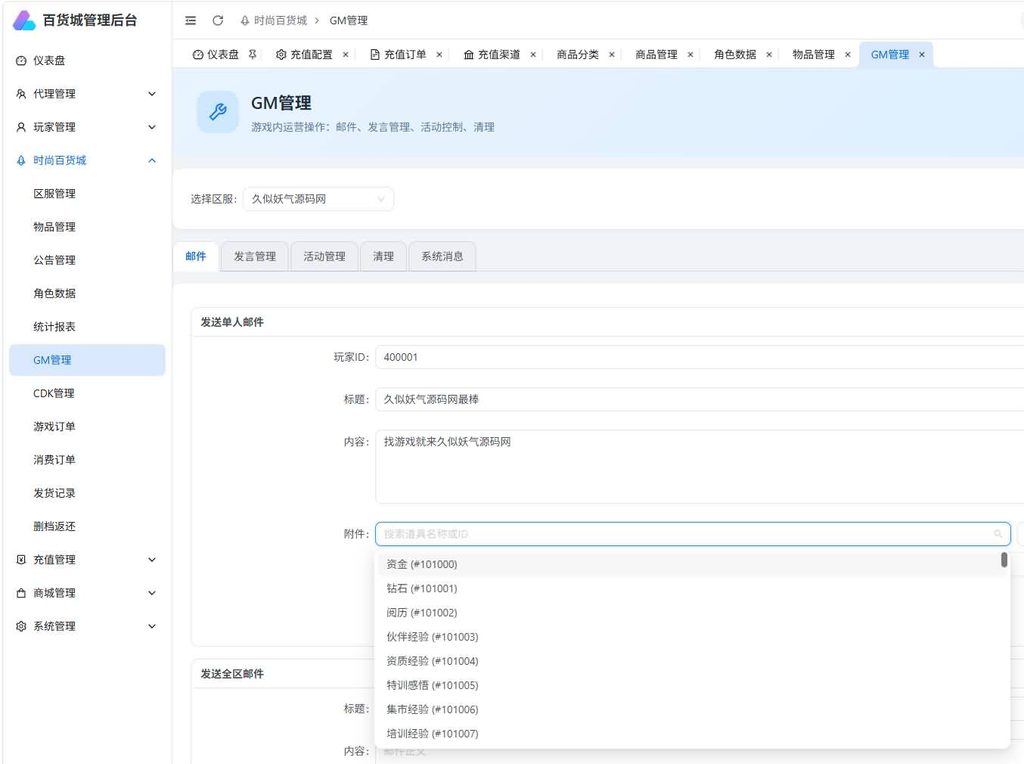Expand the 玩家管理 menu chevron
The image size is (1024, 764).
coord(152,127)
